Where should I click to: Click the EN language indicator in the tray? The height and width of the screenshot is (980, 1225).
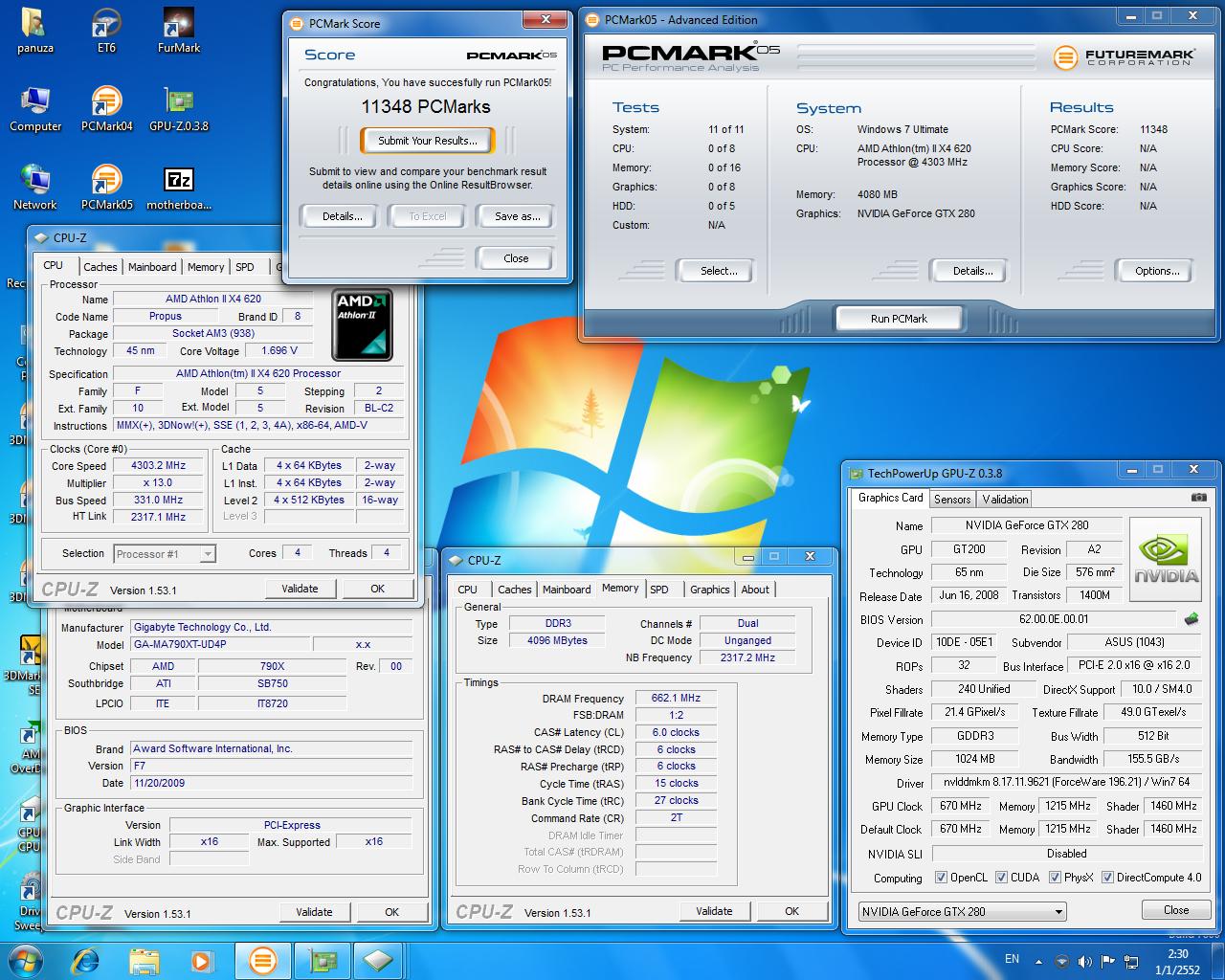point(1012,959)
